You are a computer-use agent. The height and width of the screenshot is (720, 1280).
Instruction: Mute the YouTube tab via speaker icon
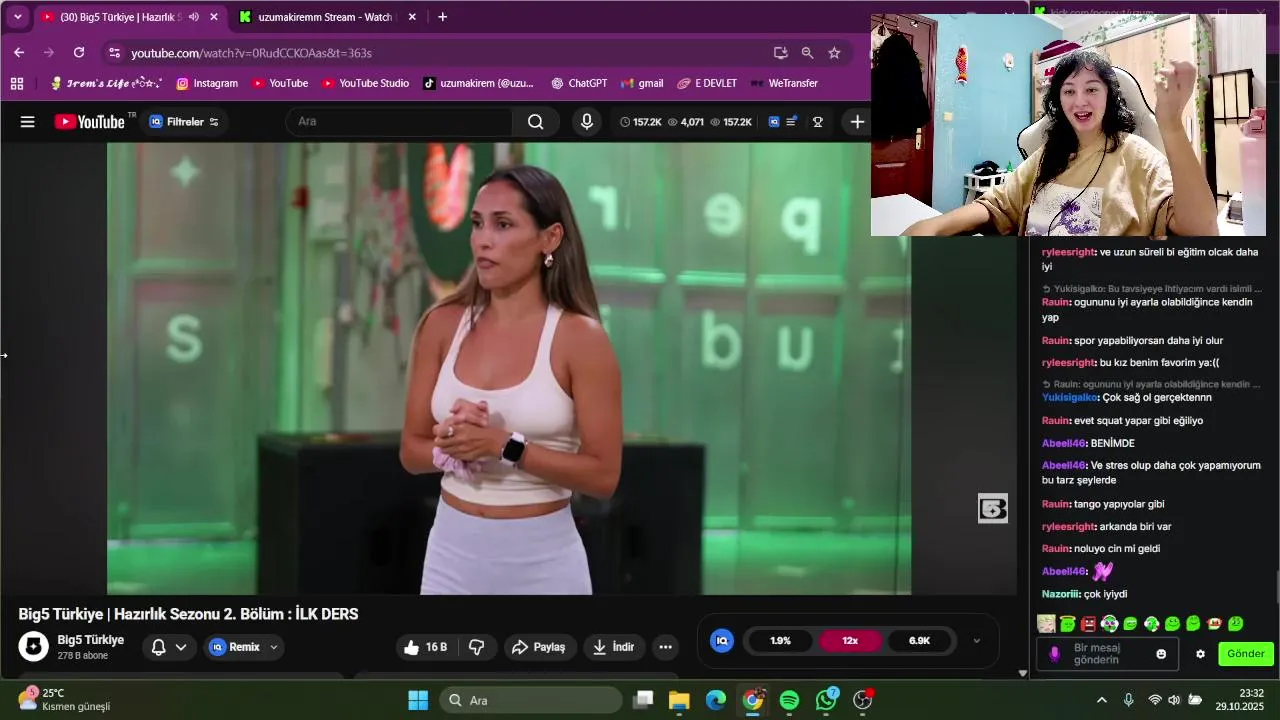pyautogui.click(x=193, y=17)
